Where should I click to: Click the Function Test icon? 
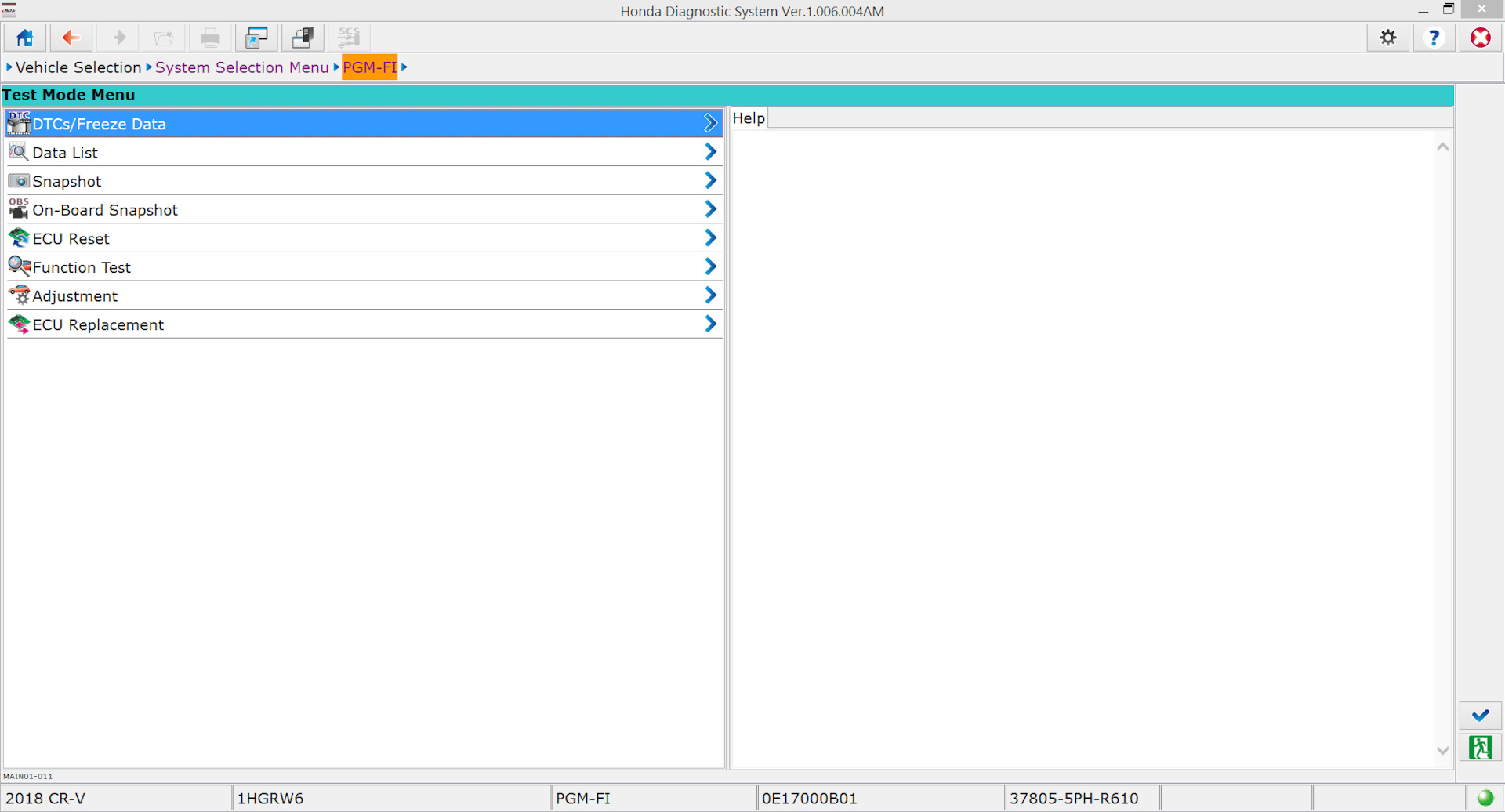coord(19,266)
